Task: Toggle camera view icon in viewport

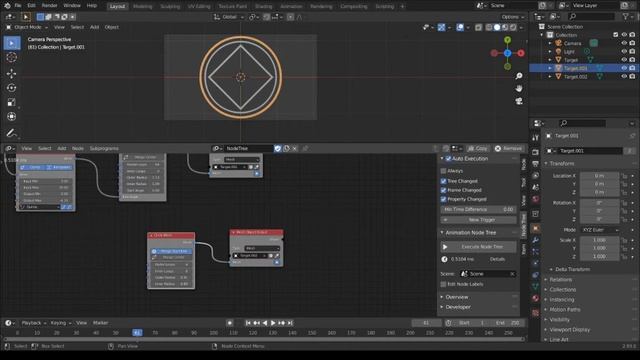Action: tap(519, 101)
